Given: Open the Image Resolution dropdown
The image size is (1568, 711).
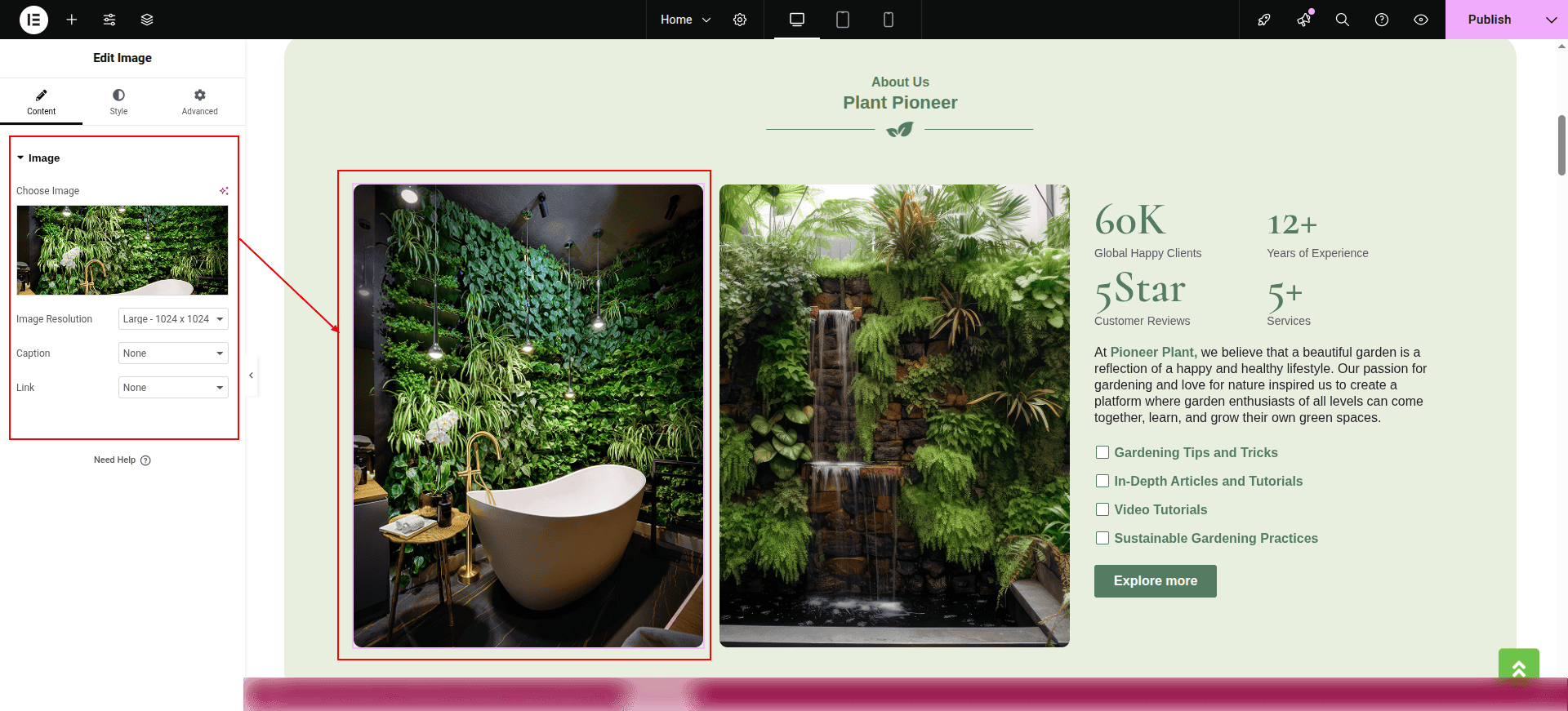Looking at the screenshot, I should click(x=173, y=319).
